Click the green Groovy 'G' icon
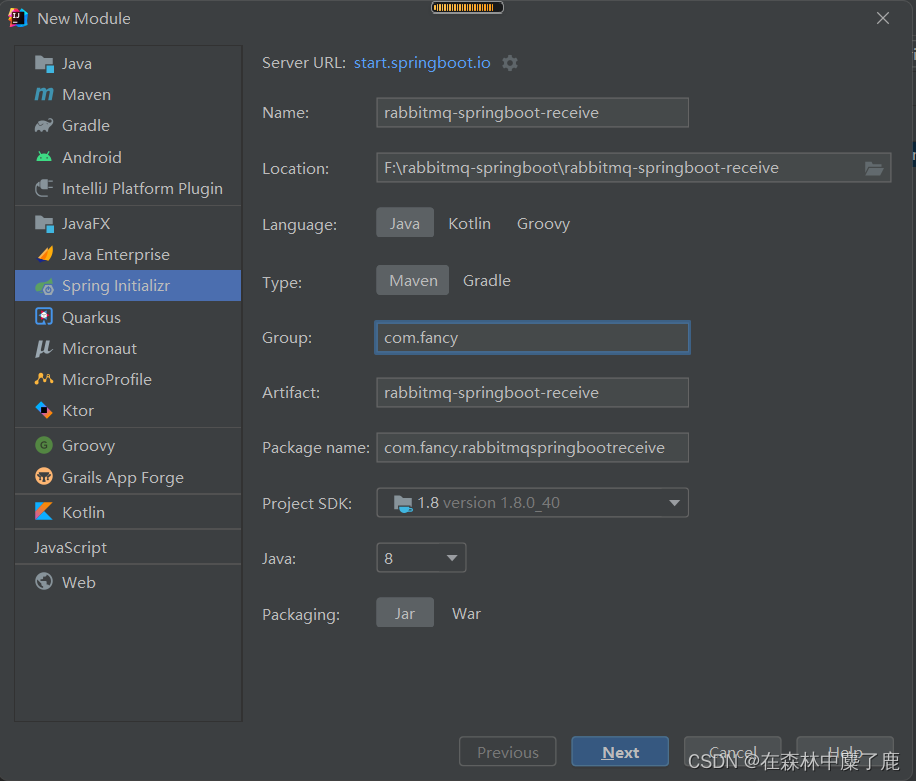Viewport: 916px width, 781px height. click(x=44, y=445)
